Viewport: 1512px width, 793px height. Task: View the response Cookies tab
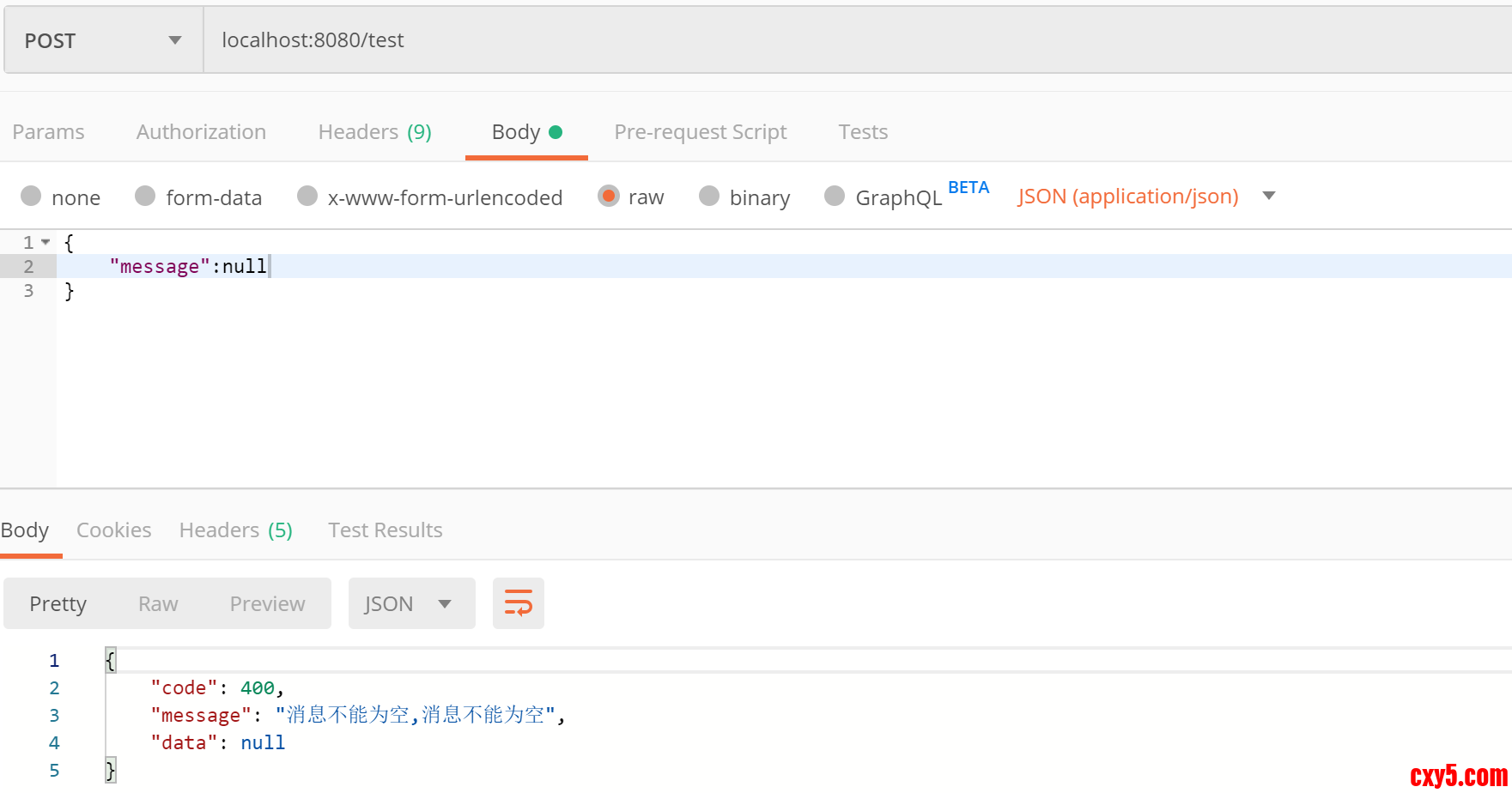coord(113,530)
